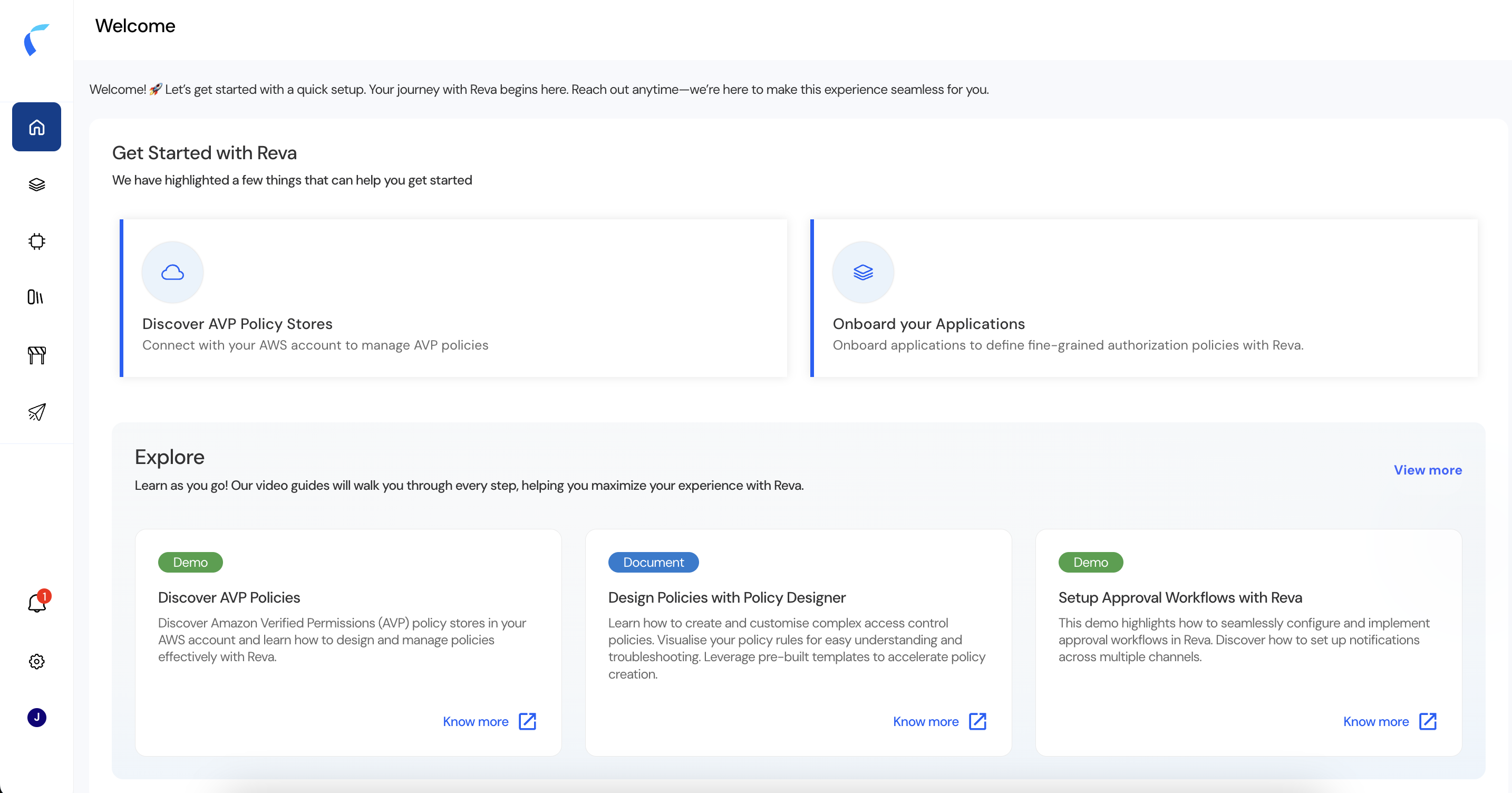Click the Home icon in the sidebar
The image size is (1512, 793).
point(36,127)
